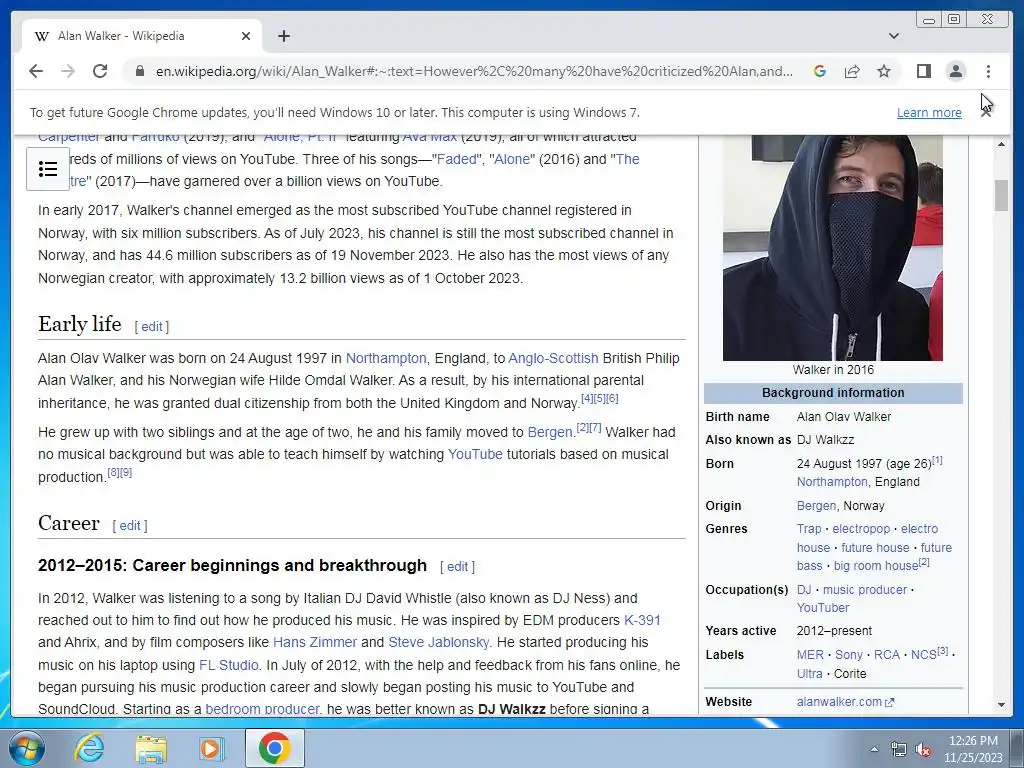1024x768 pixels.
Task: Open the network tray icon
Action: click(x=899, y=750)
